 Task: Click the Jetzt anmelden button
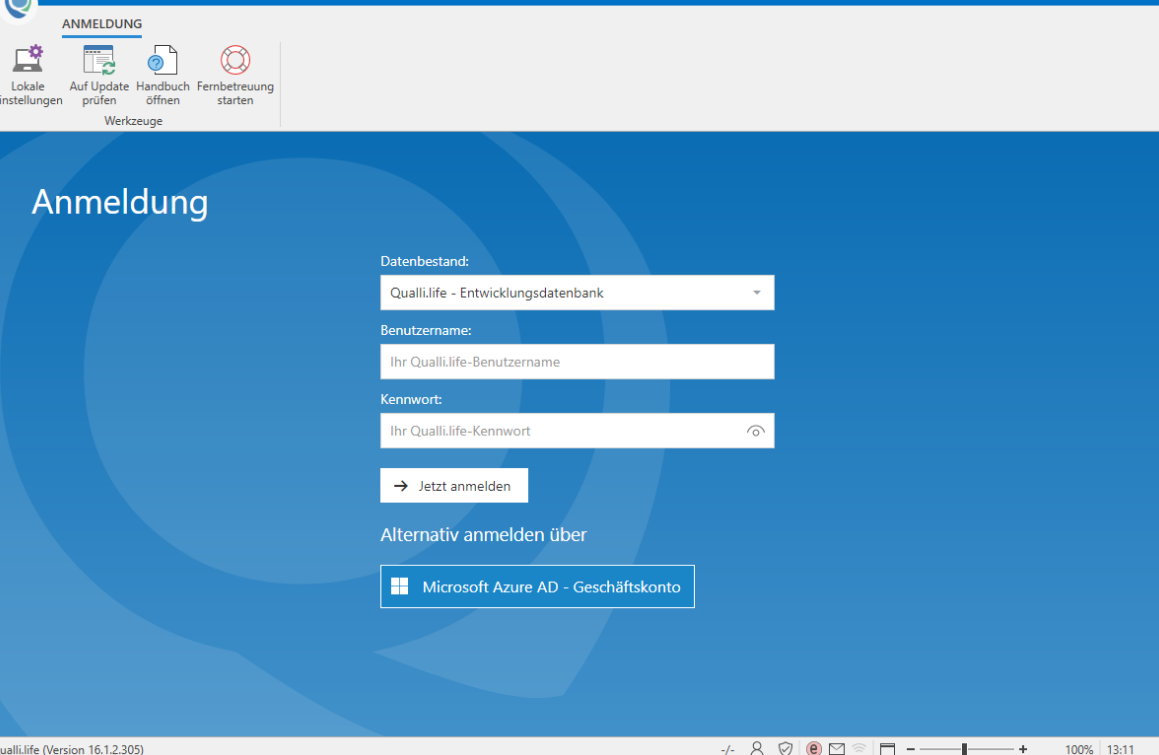tap(454, 486)
